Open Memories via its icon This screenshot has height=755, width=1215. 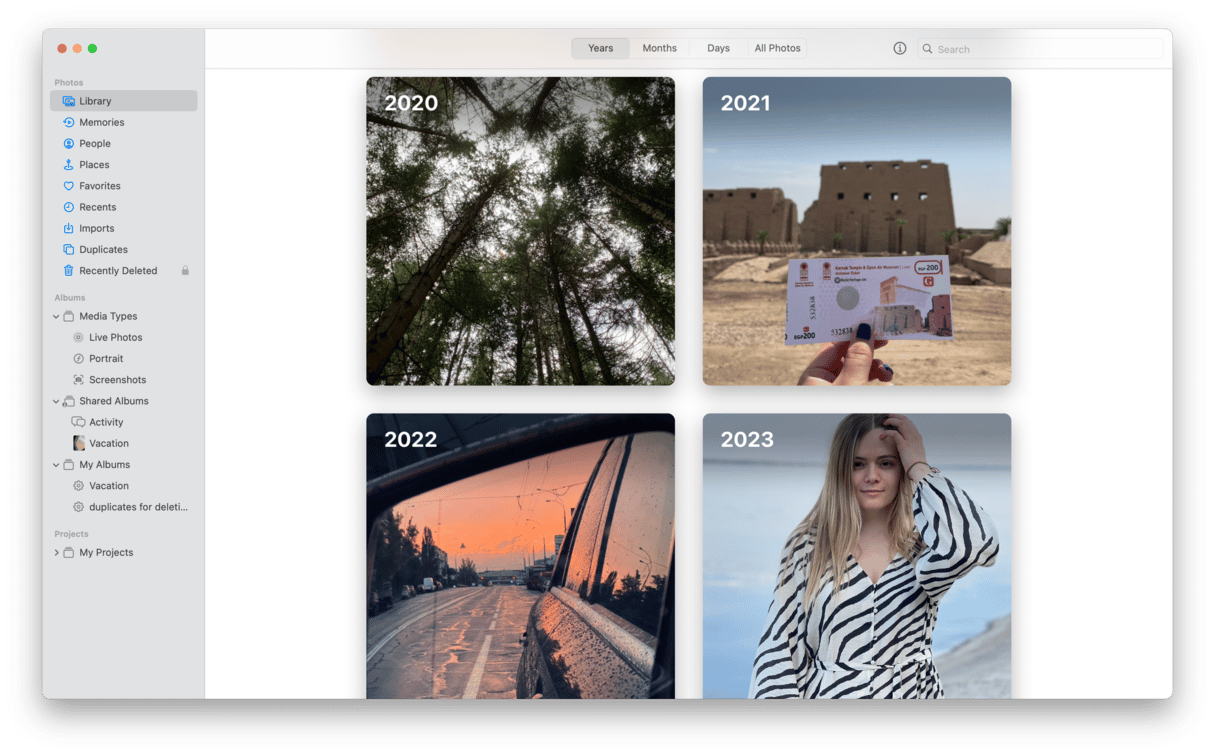[x=68, y=122]
